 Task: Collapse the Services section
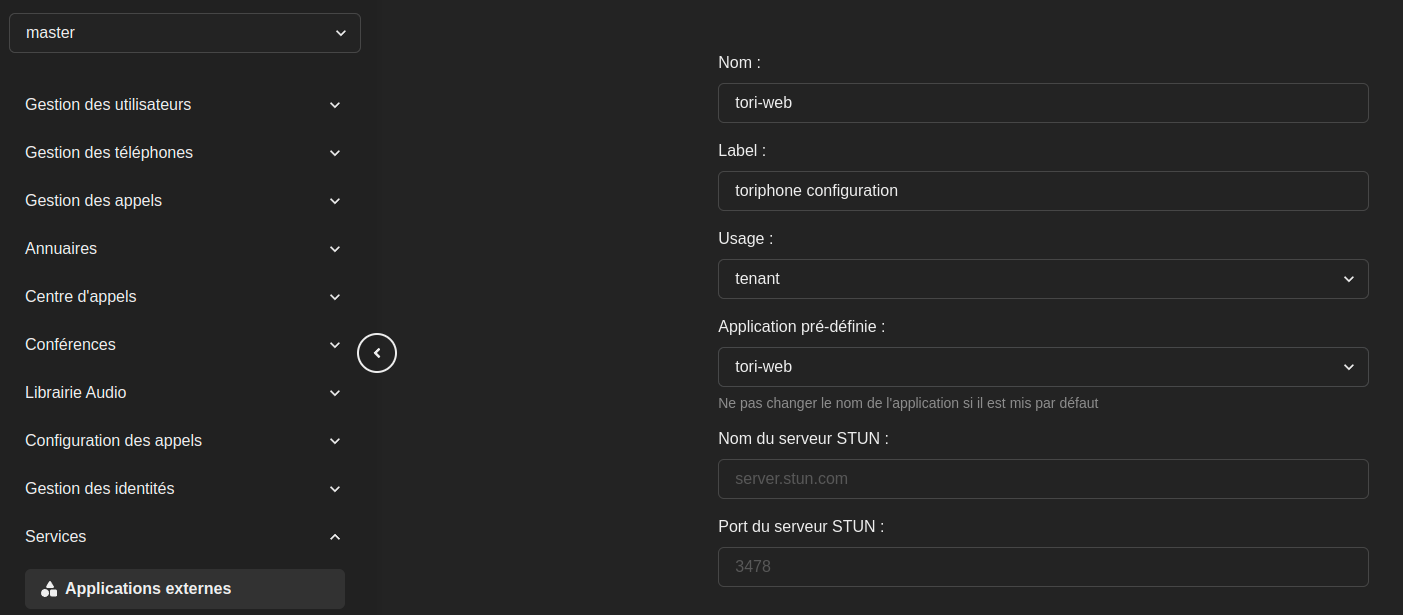(184, 537)
